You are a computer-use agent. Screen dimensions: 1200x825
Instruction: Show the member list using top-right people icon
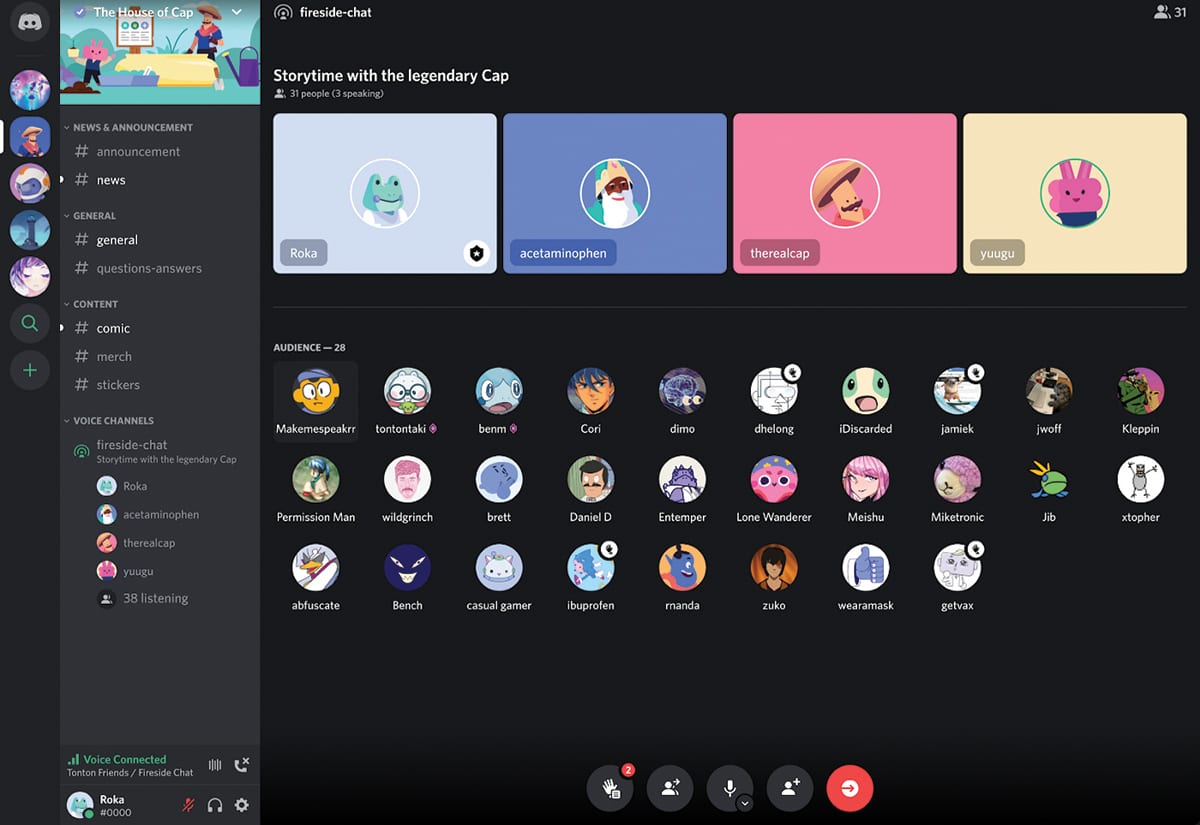pyautogui.click(x=1161, y=12)
